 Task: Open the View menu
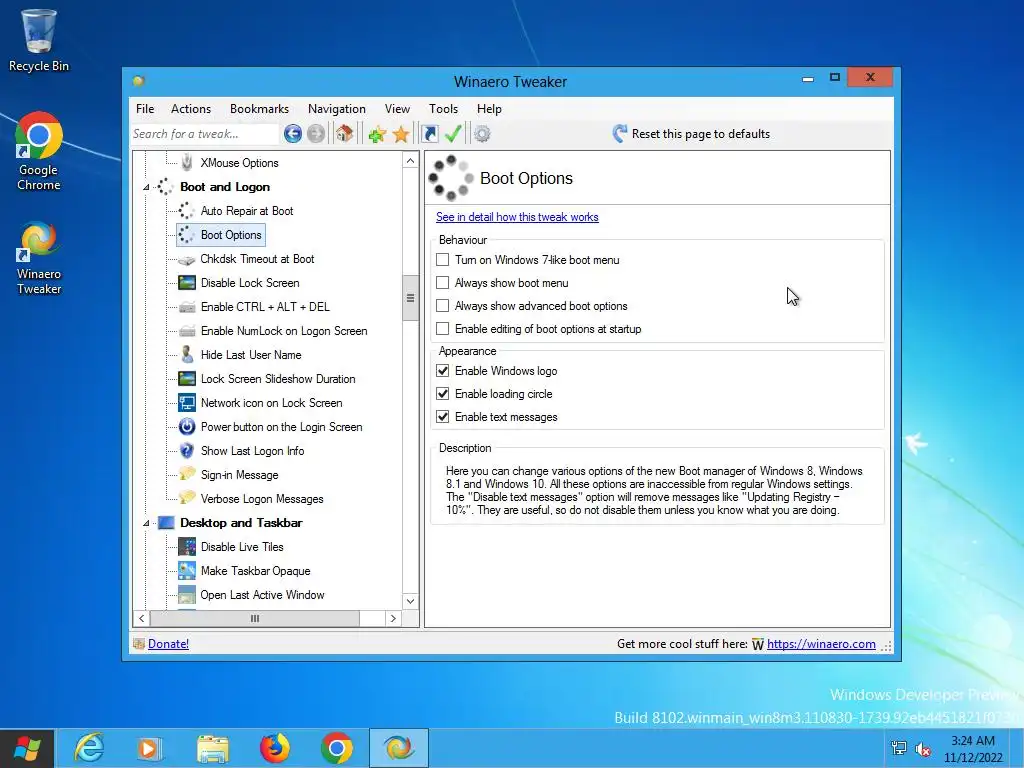tap(397, 109)
